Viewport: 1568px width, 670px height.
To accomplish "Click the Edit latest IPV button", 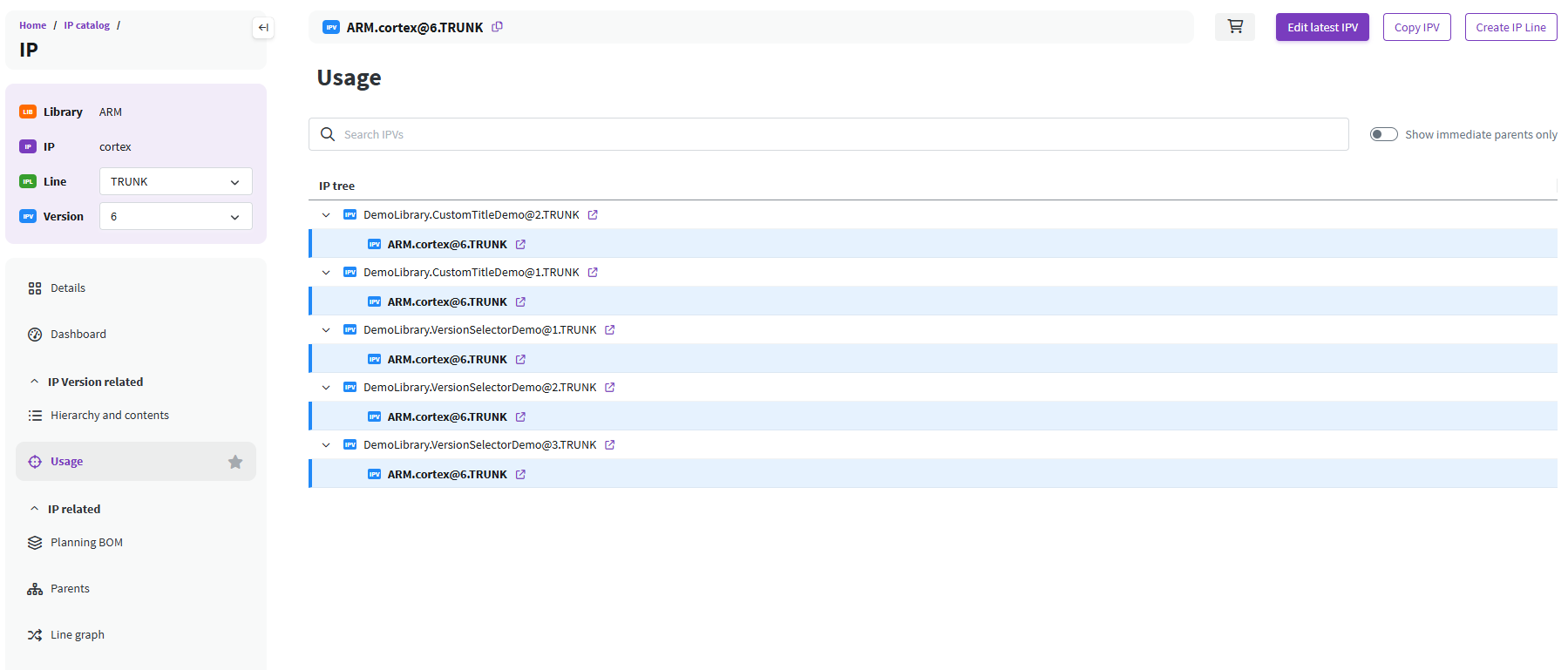I will point(1322,27).
